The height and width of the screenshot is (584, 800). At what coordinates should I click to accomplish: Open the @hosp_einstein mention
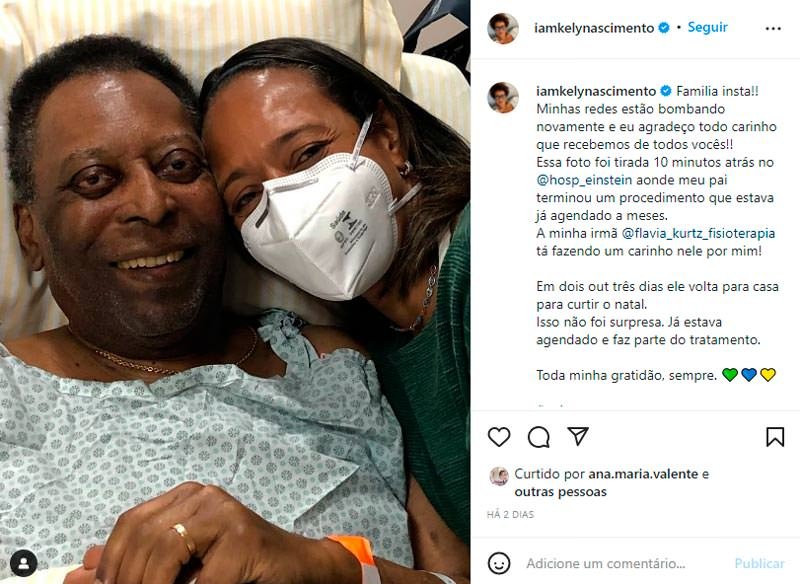tap(584, 180)
